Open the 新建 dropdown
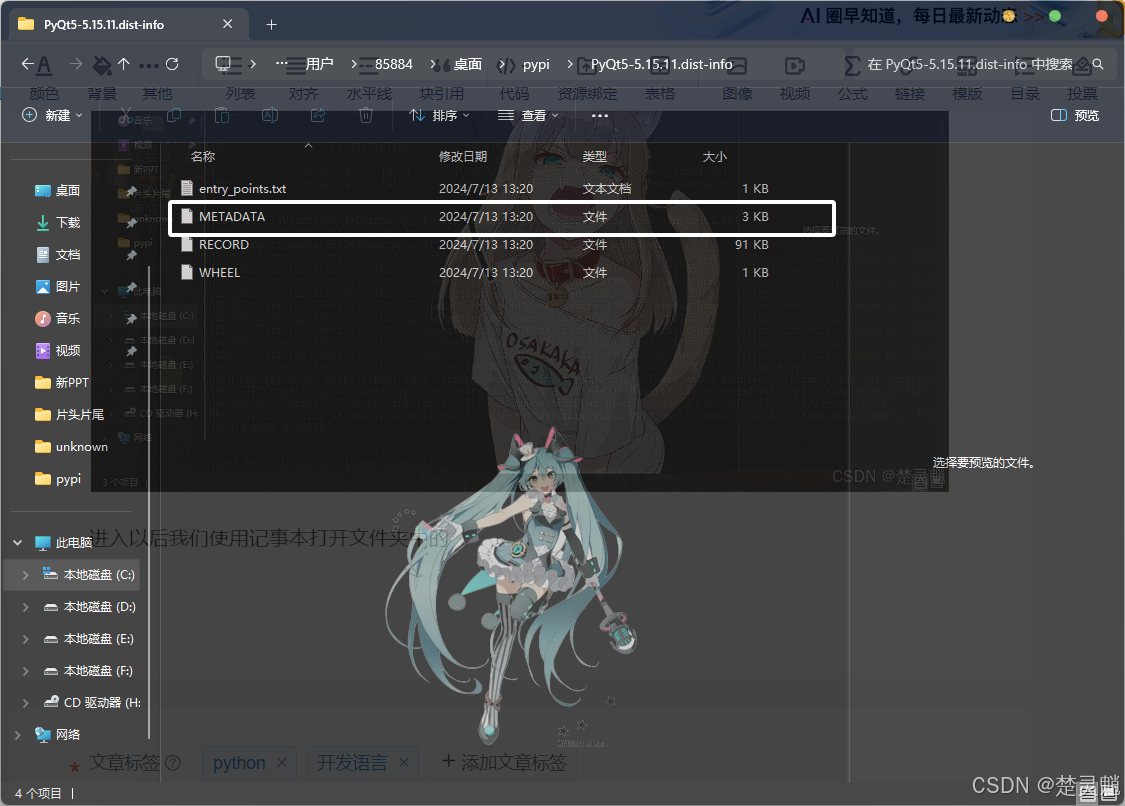Viewport: 1125px width, 806px height. point(52,115)
